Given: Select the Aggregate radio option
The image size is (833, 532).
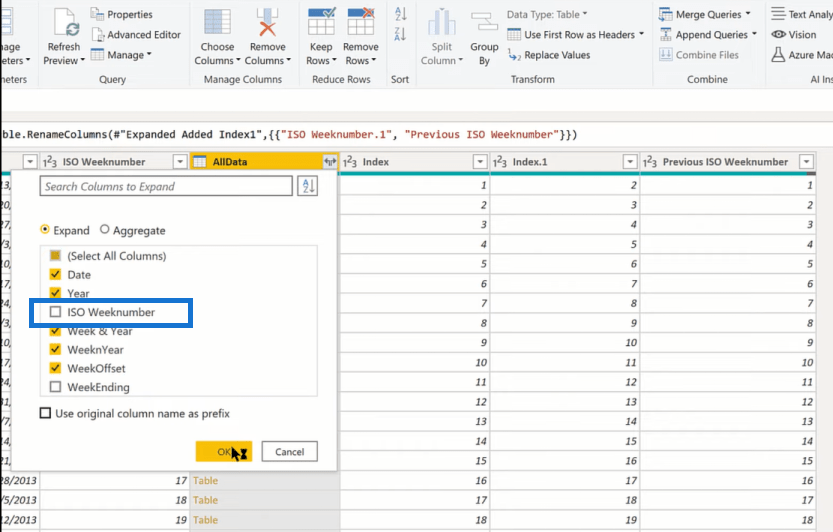Looking at the screenshot, I should [x=105, y=230].
